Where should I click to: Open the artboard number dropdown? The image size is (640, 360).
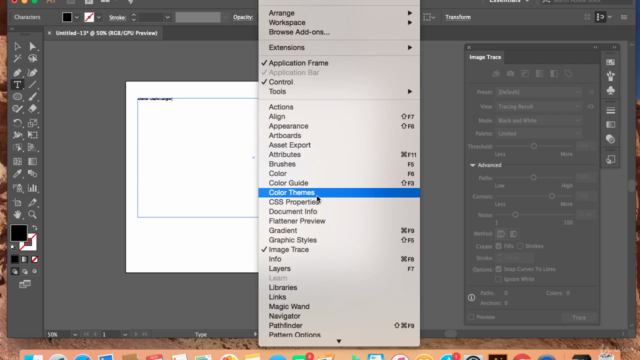[125, 334]
